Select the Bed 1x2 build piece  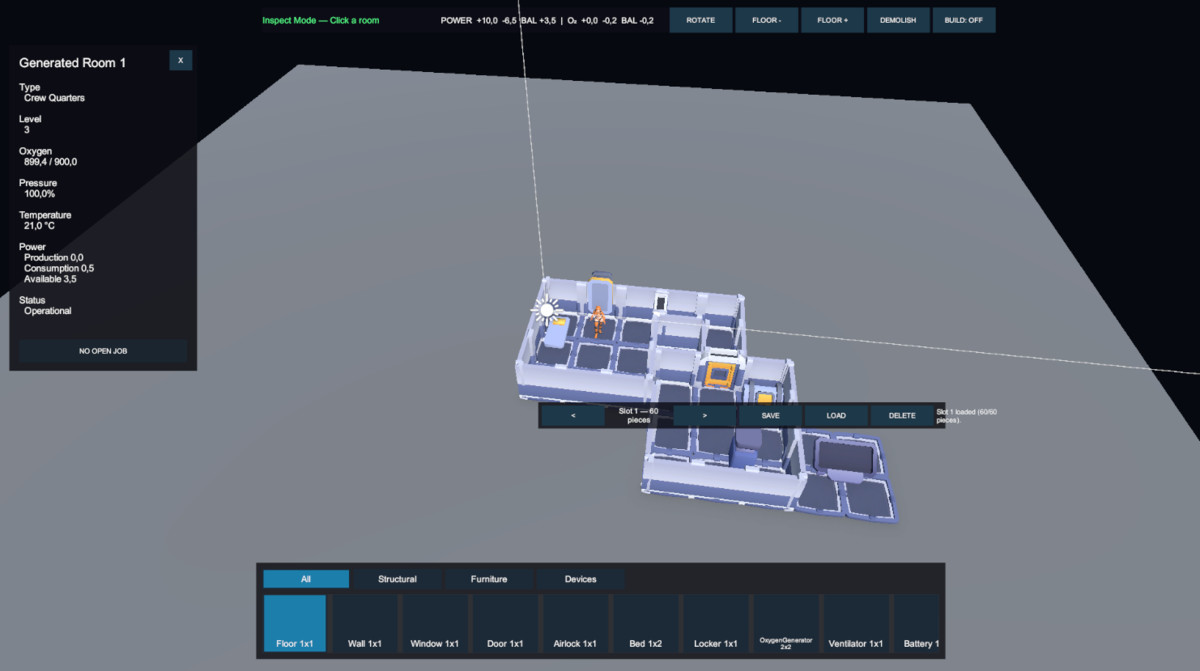coord(644,623)
